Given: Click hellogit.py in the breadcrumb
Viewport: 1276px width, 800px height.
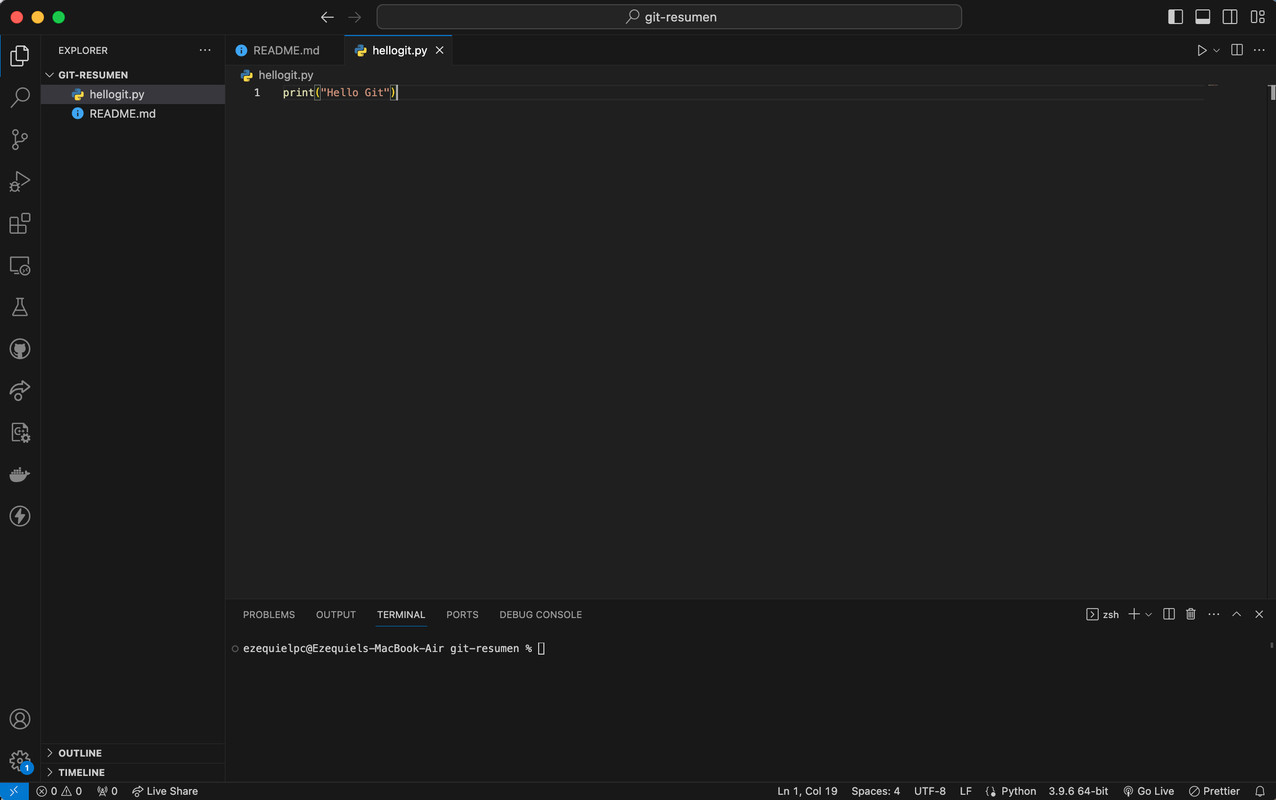Looking at the screenshot, I should 286,75.
